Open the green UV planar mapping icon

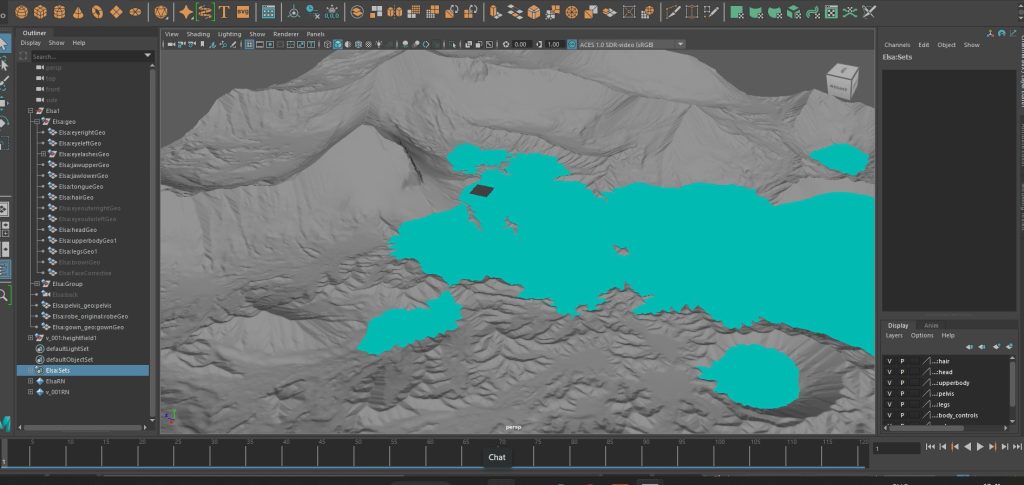pos(737,12)
